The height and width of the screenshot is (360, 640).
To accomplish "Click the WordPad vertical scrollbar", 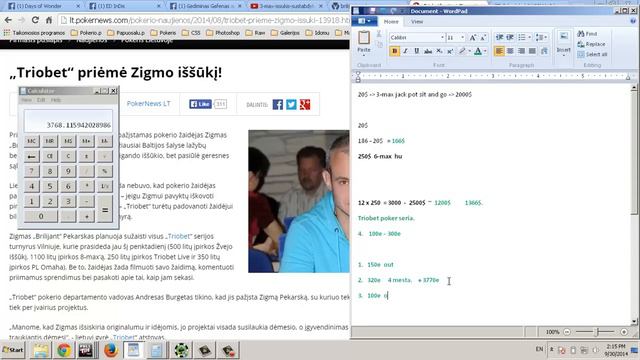I will pos(634,204).
